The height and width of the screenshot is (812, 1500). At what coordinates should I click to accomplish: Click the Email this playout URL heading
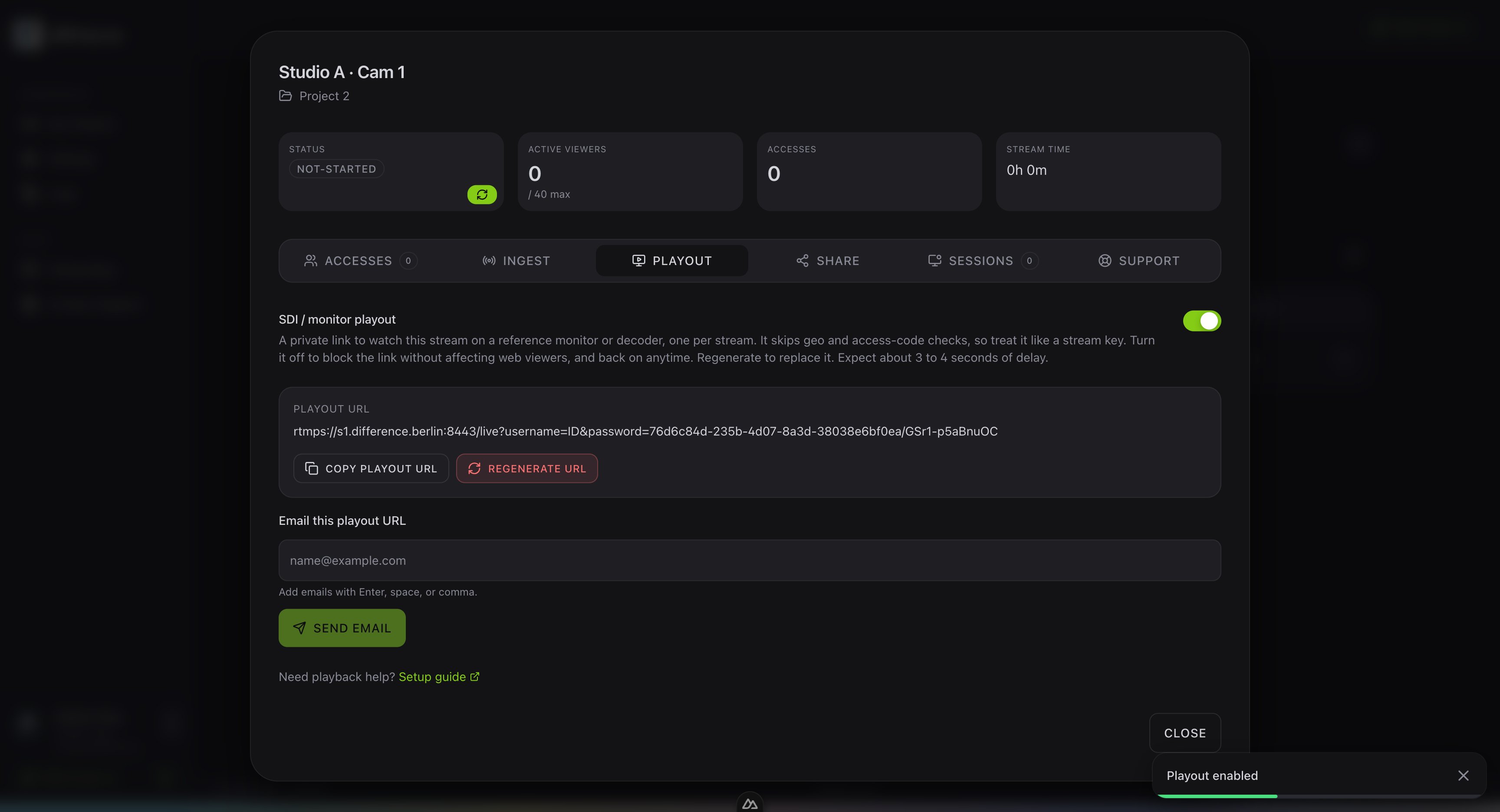pos(342,521)
